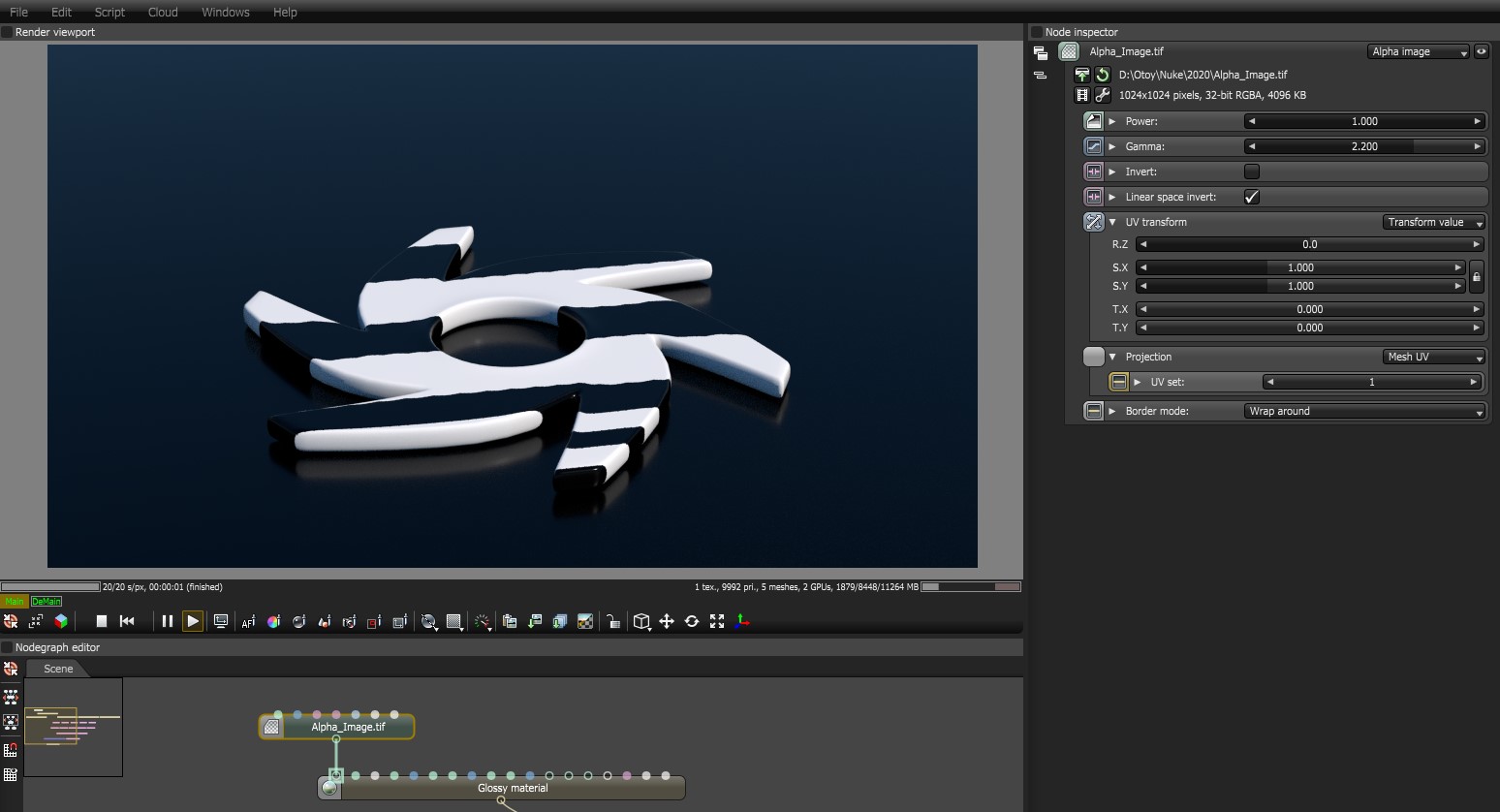
Task: Open the Mesh UV projection dropdown
Action: tap(1434, 357)
